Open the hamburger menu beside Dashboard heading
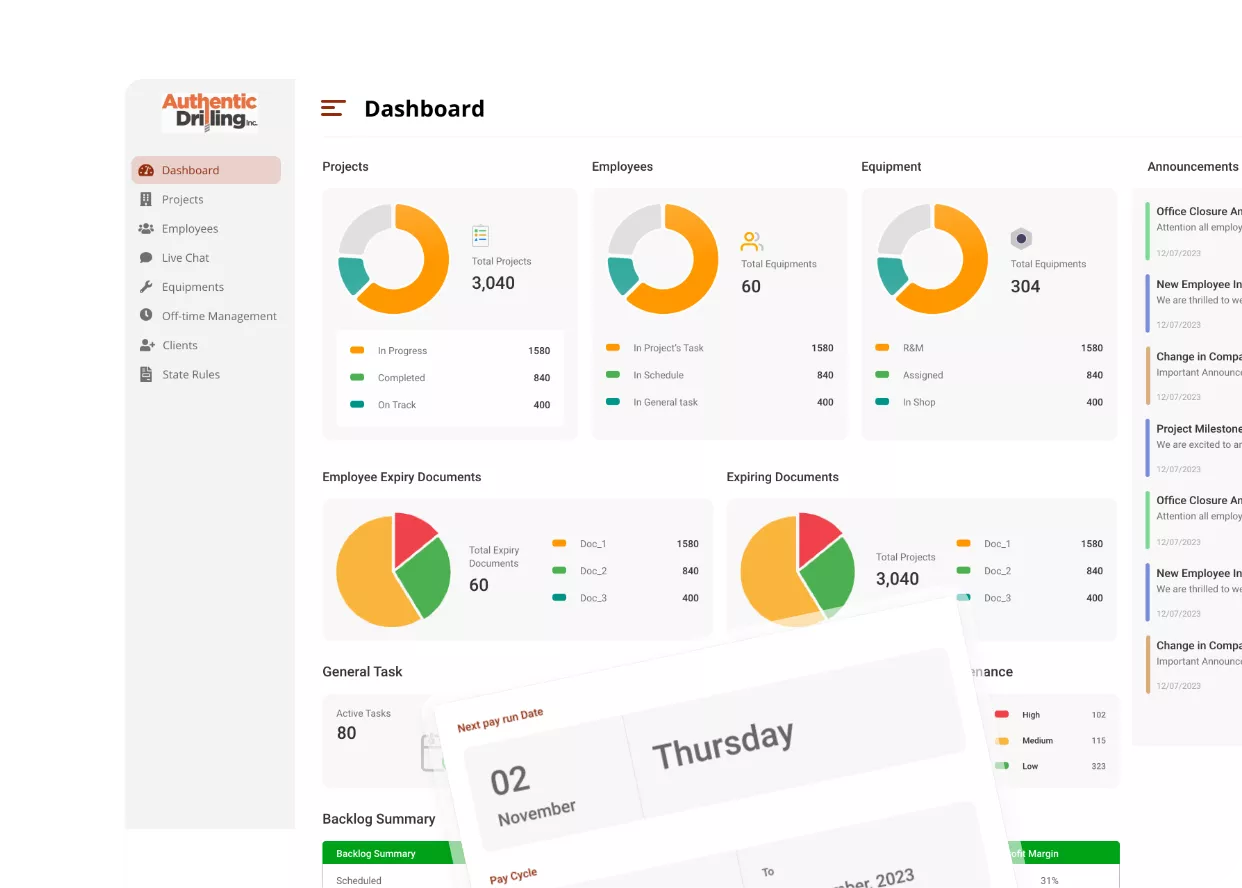The image size is (1242, 888). tap(333, 108)
